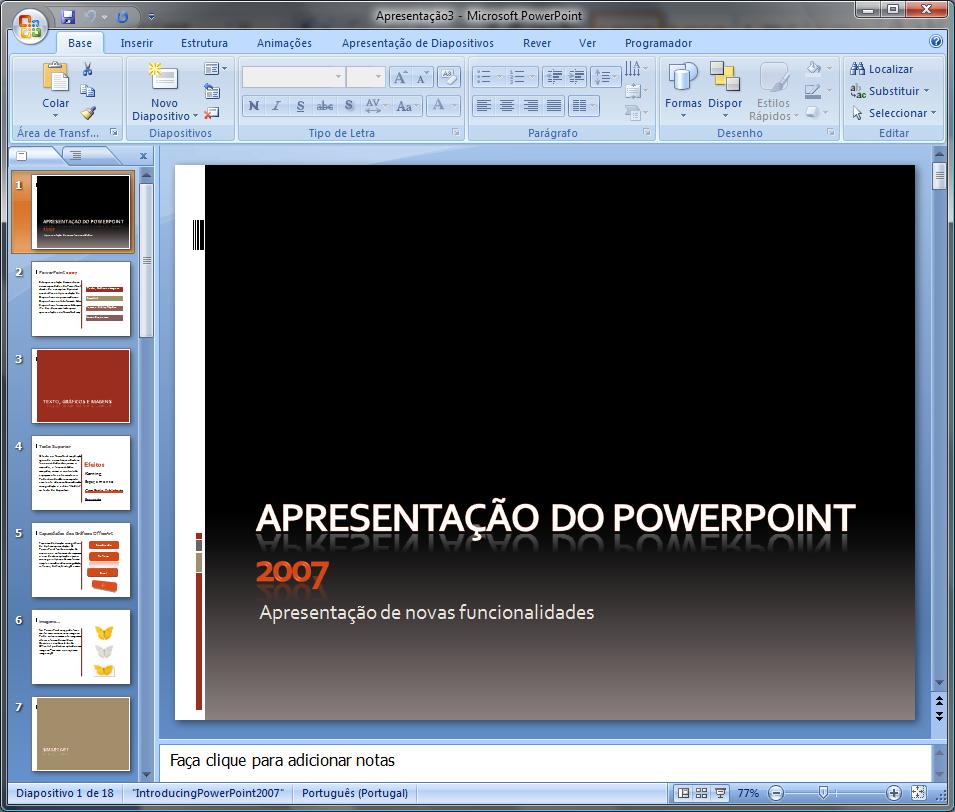
Task: Open Formas shapes gallery
Action: tap(683, 90)
